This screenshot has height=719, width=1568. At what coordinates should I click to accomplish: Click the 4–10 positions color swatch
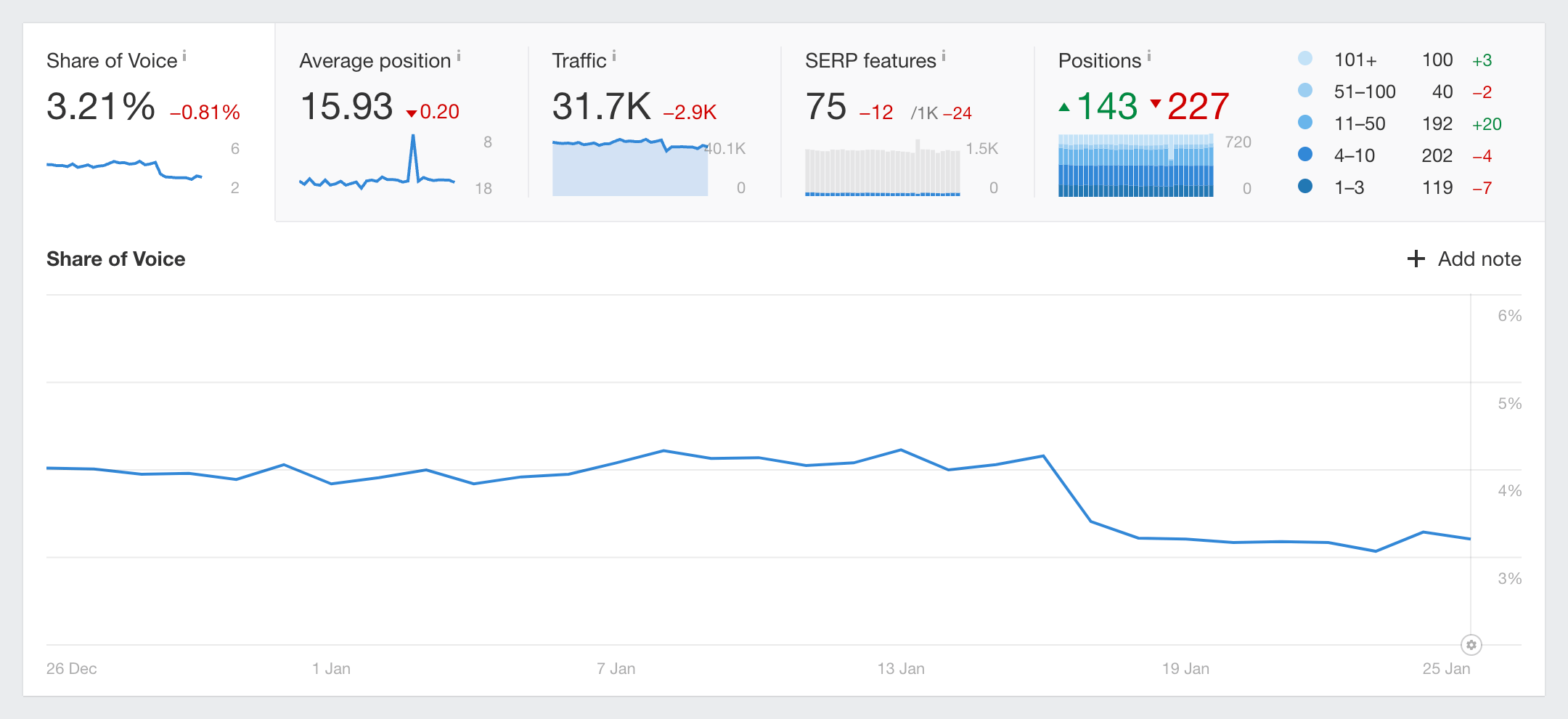point(1305,155)
